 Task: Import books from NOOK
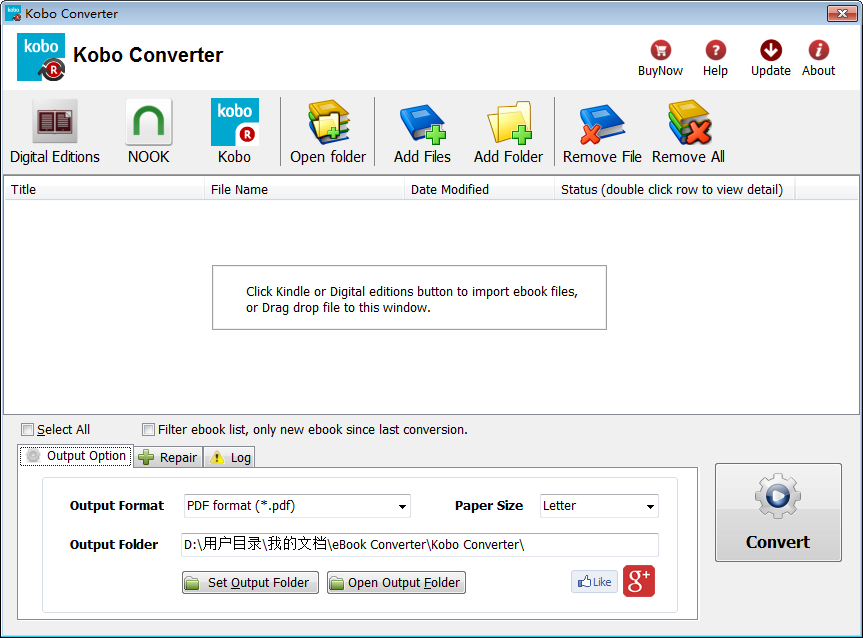(149, 132)
